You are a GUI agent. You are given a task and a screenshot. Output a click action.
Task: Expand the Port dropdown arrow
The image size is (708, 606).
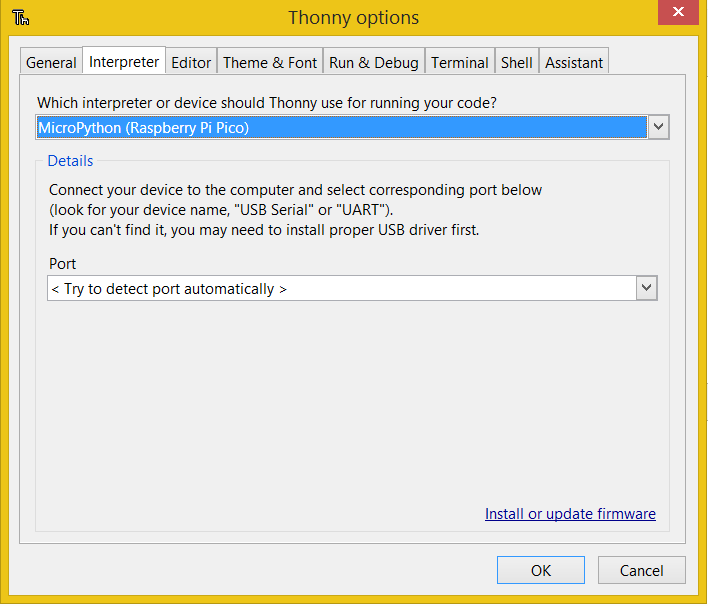pos(647,288)
